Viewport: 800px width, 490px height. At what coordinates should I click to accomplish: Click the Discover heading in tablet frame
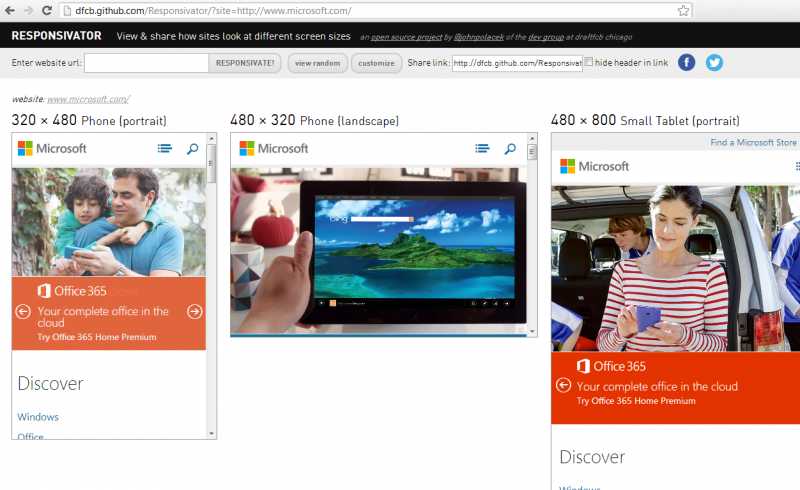click(x=592, y=457)
